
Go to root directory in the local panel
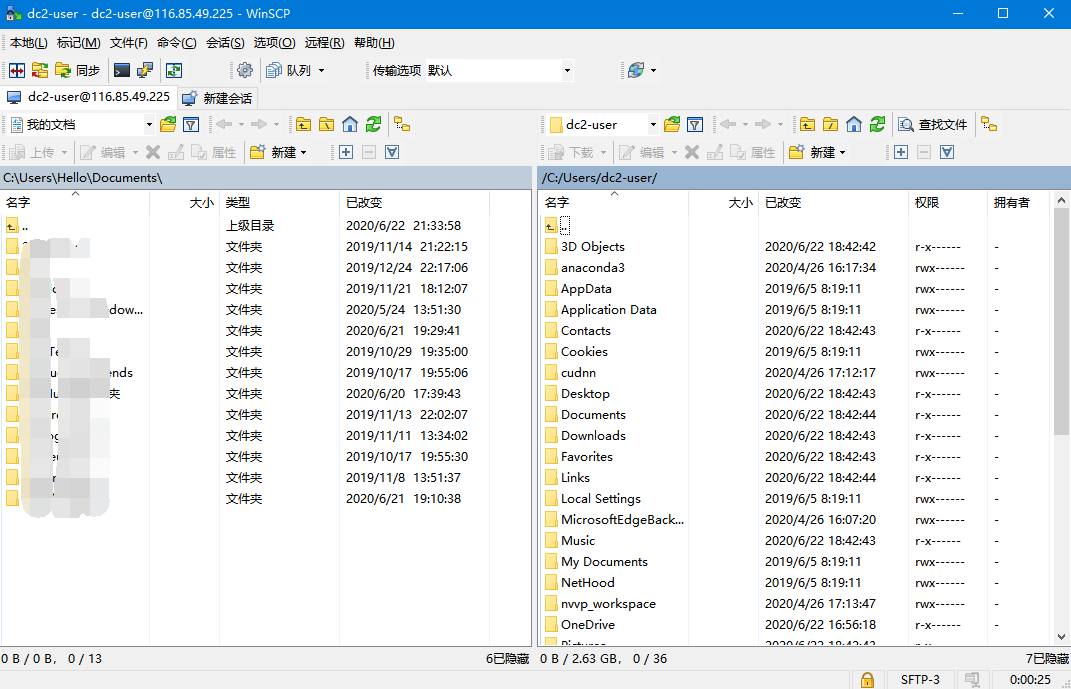(326, 124)
